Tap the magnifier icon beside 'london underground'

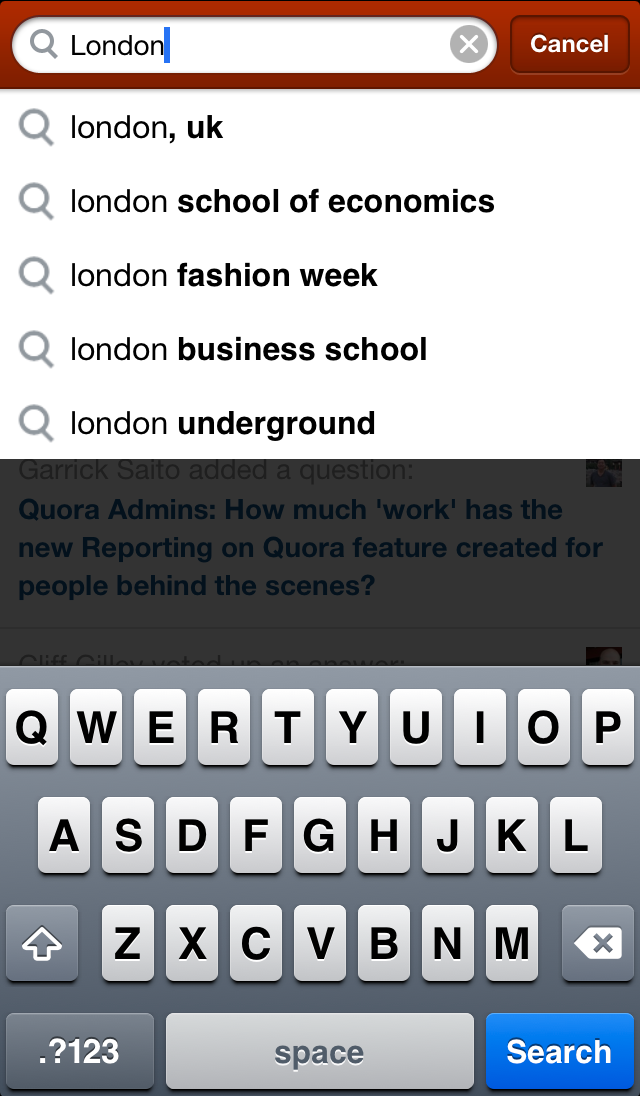click(37, 424)
